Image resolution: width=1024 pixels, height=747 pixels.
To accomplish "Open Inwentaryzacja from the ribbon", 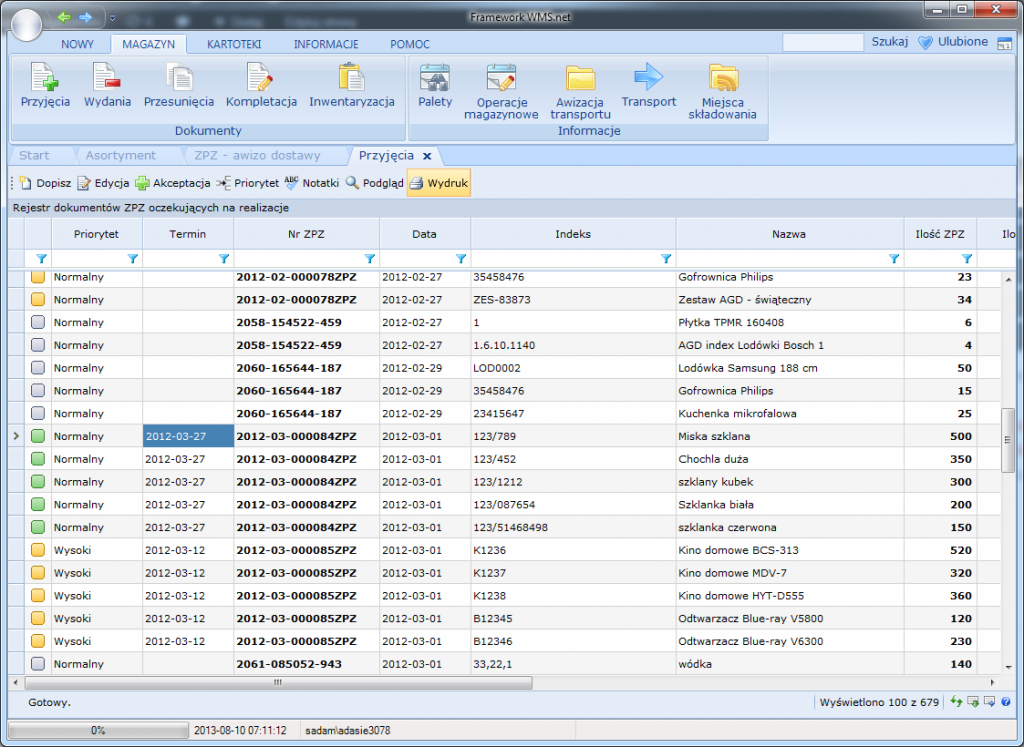I will tap(351, 78).
